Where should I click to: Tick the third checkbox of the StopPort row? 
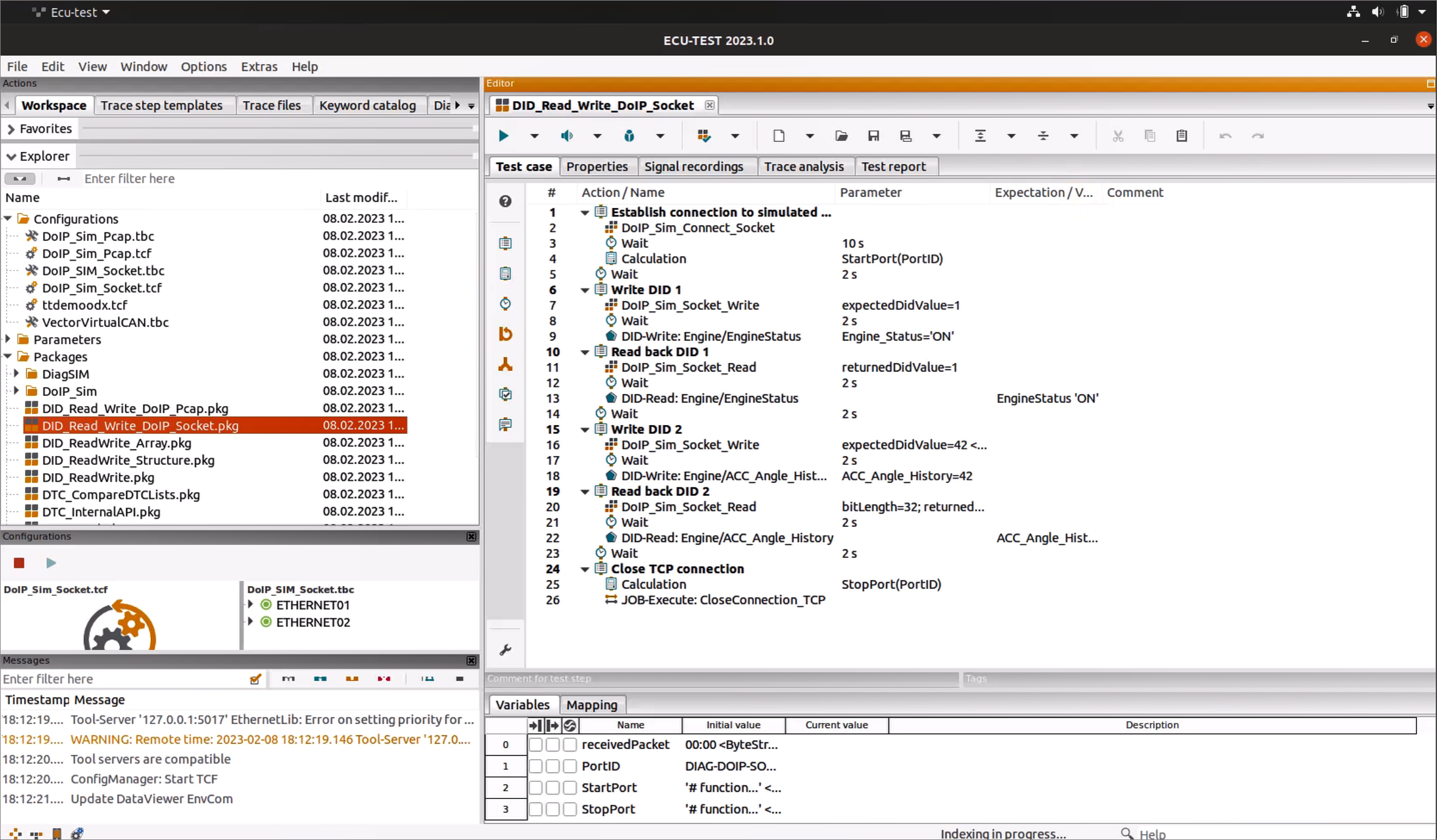point(570,809)
